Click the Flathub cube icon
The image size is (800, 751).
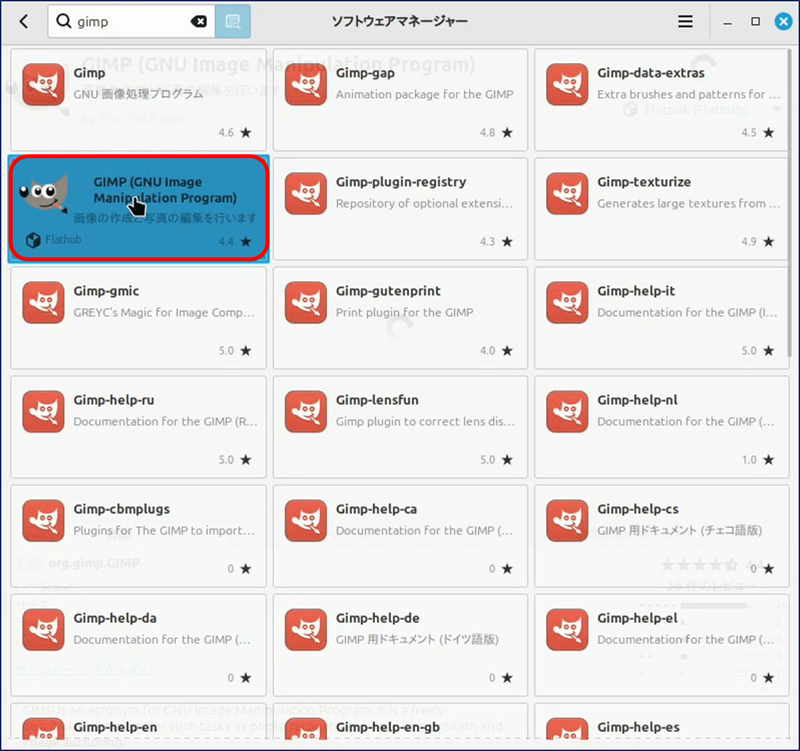33,240
